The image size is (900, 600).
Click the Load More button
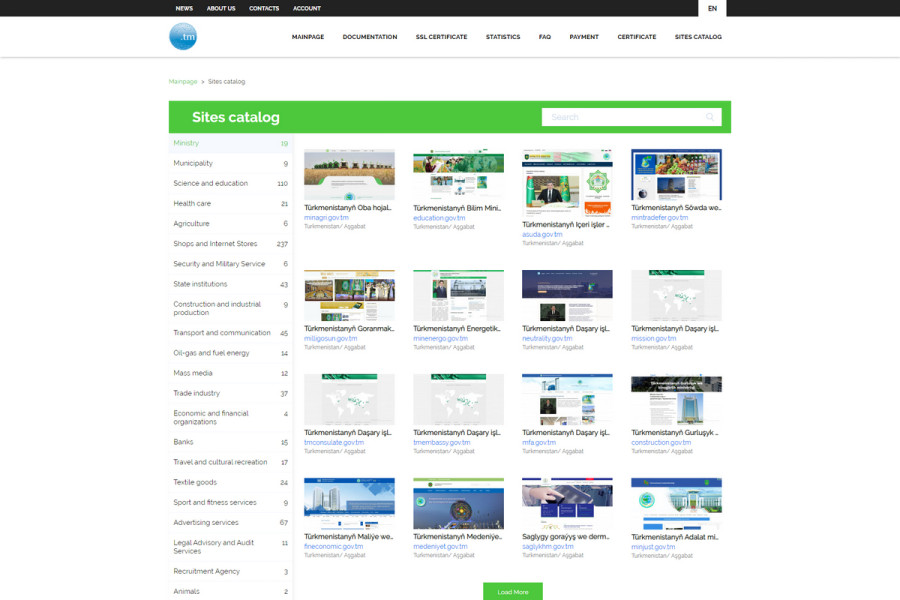click(512, 592)
